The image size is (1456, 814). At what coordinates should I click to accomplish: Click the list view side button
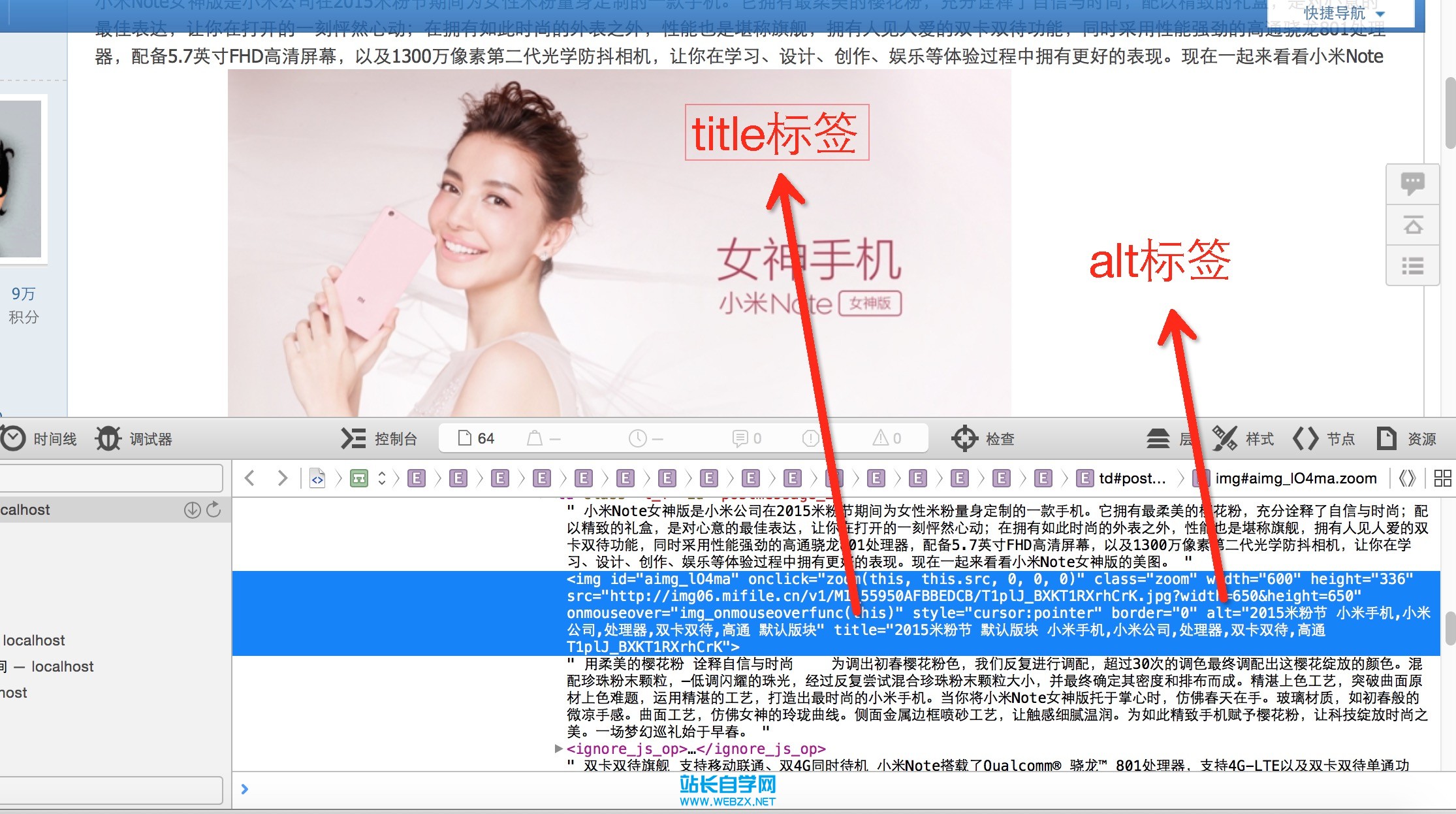point(1412,266)
